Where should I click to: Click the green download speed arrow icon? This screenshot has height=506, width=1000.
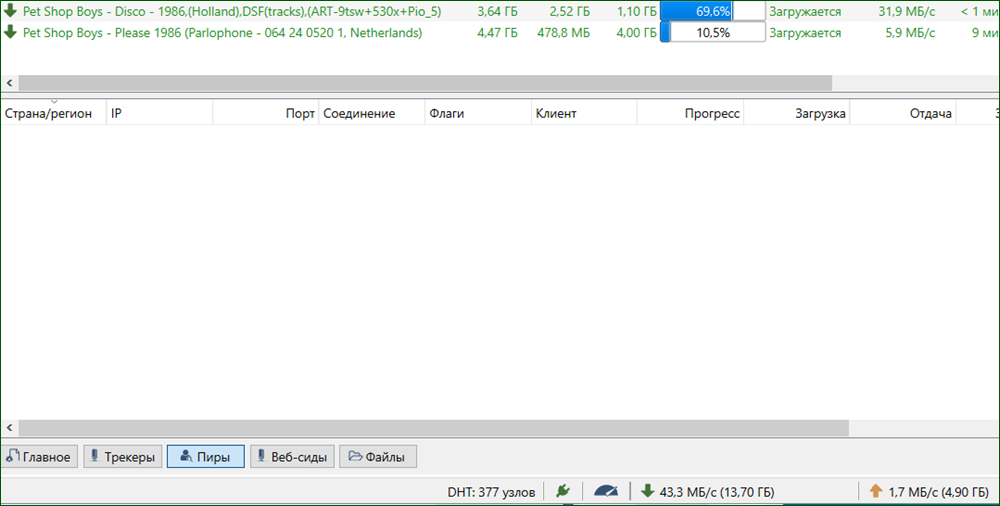[x=647, y=491]
